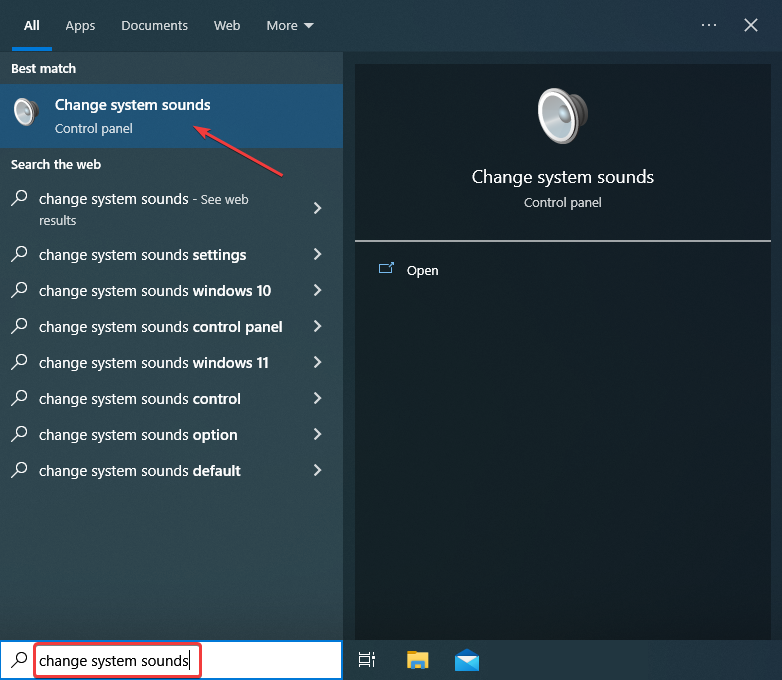Switch to the Documents tab
The width and height of the screenshot is (782, 680).
pos(154,25)
